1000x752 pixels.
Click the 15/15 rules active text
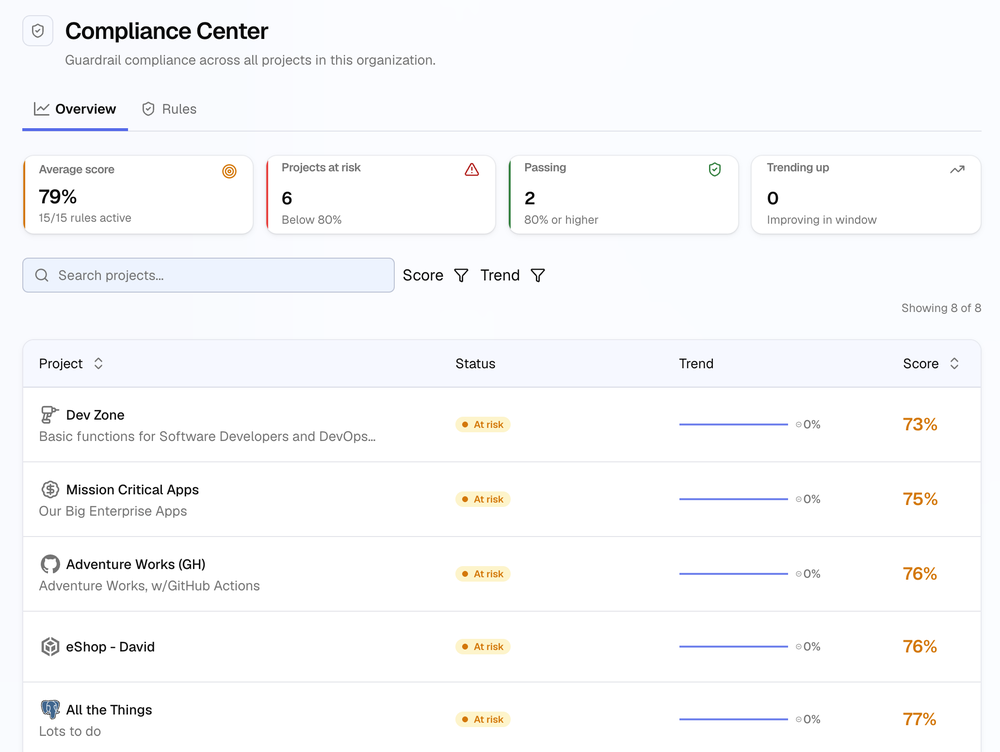85,217
